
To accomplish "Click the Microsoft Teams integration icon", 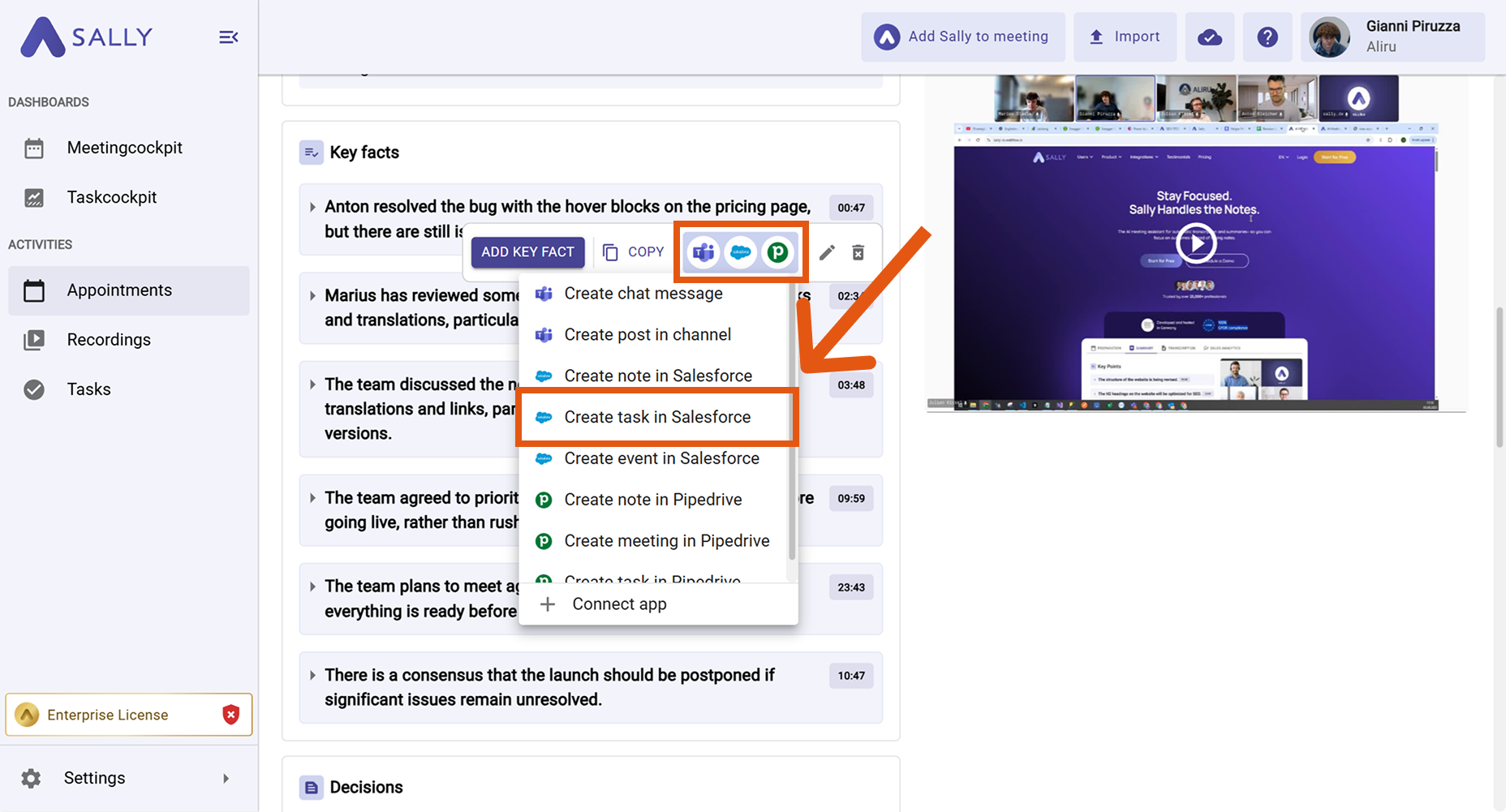I will tap(704, 253).
